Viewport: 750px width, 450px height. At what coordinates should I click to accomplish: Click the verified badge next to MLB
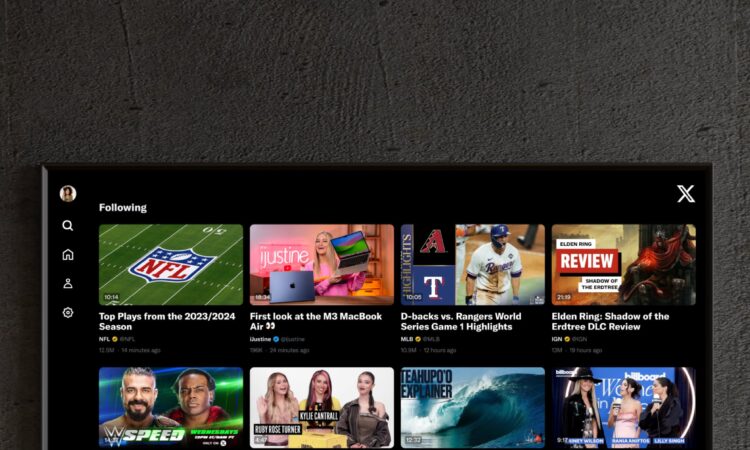click(x=418, y=339)
